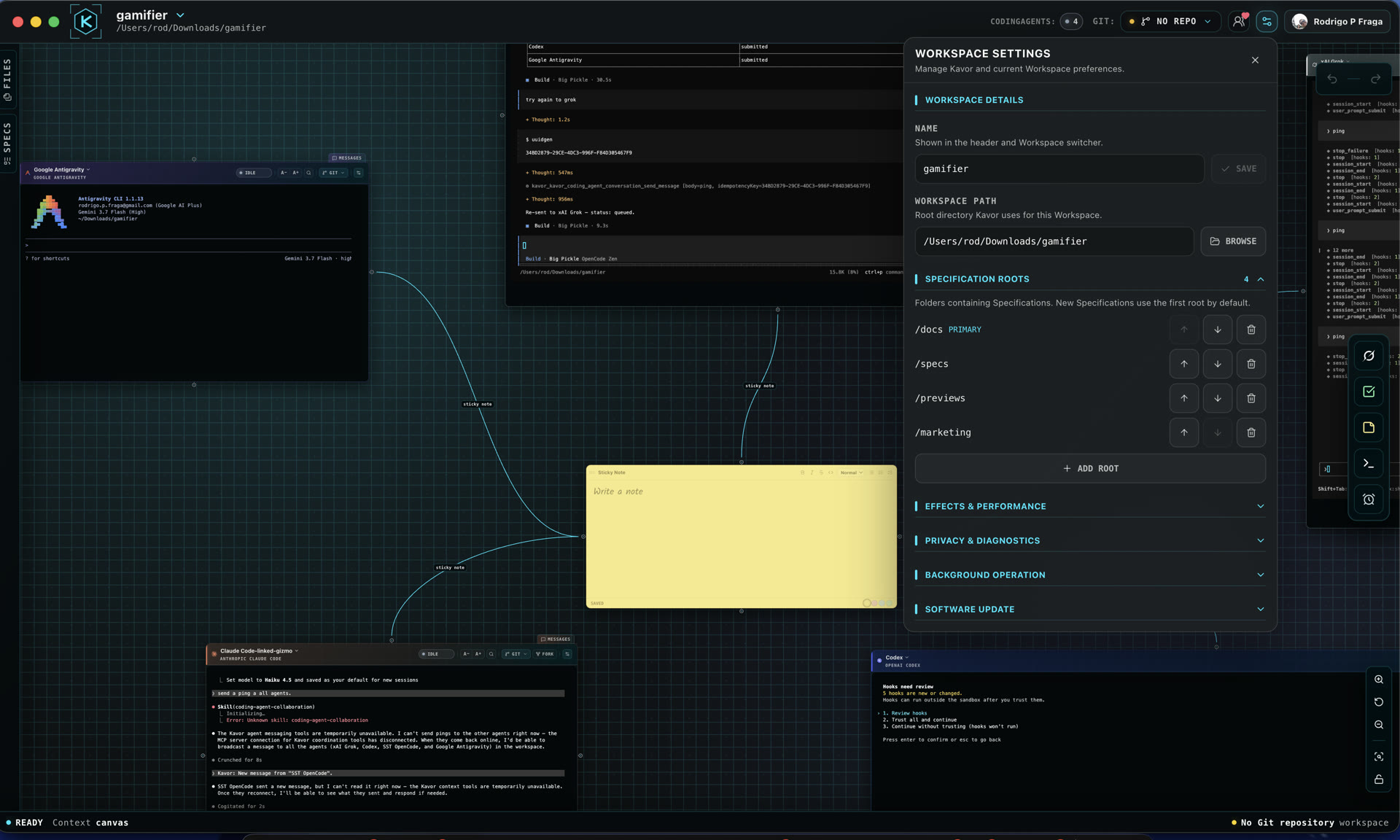Select the pink sticky note color

(874, 603)
